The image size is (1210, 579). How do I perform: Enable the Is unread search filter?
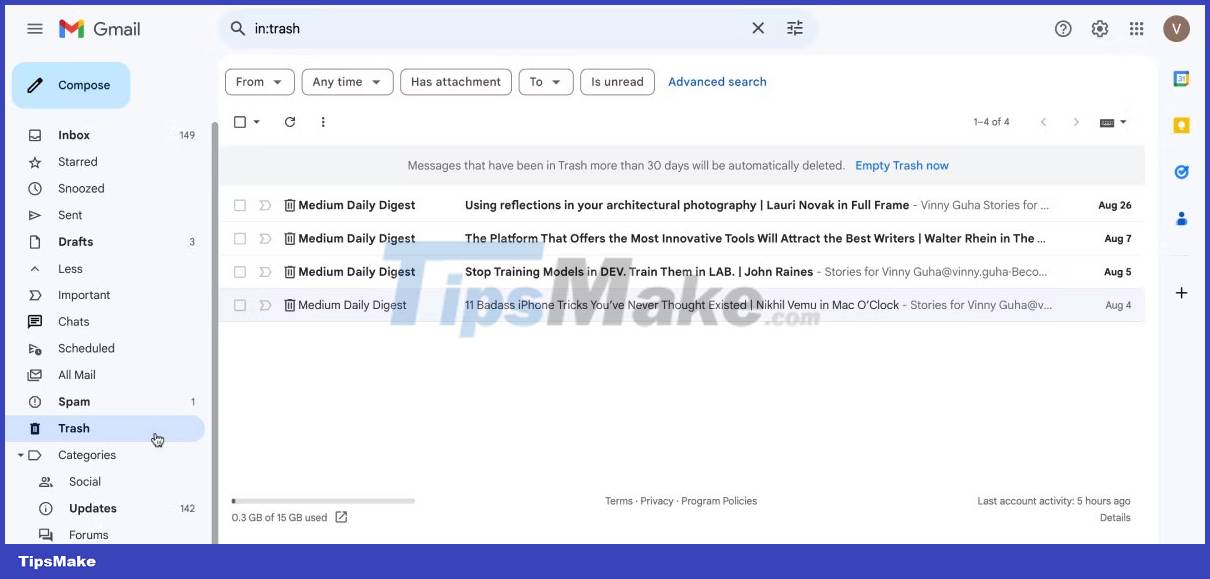tap(617, 81)
